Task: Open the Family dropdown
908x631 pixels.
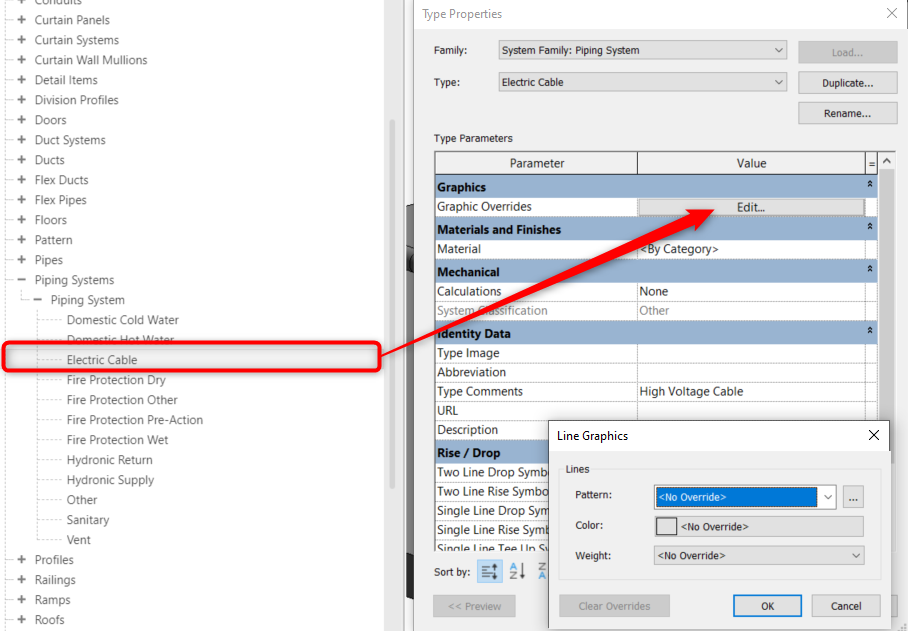Action: pyautogui.click(x=778, y=49)
